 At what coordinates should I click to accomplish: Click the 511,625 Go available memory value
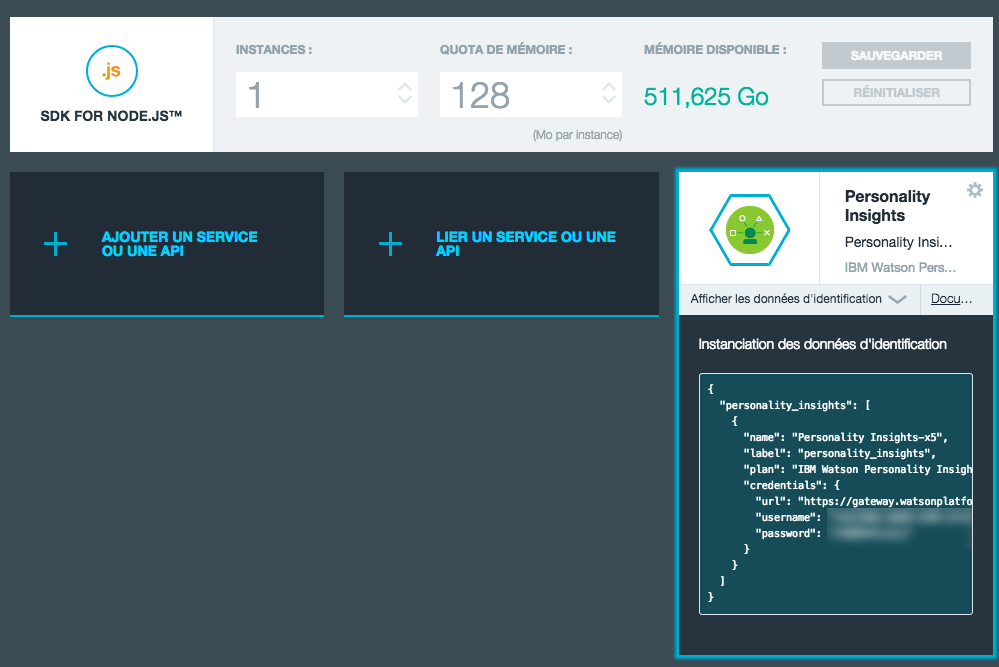point(706,97)
